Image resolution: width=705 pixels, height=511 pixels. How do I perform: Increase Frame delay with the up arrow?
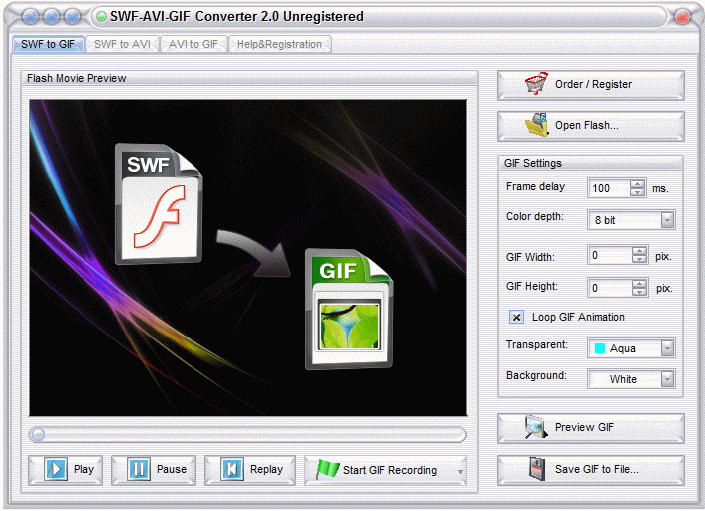point(637,184)
